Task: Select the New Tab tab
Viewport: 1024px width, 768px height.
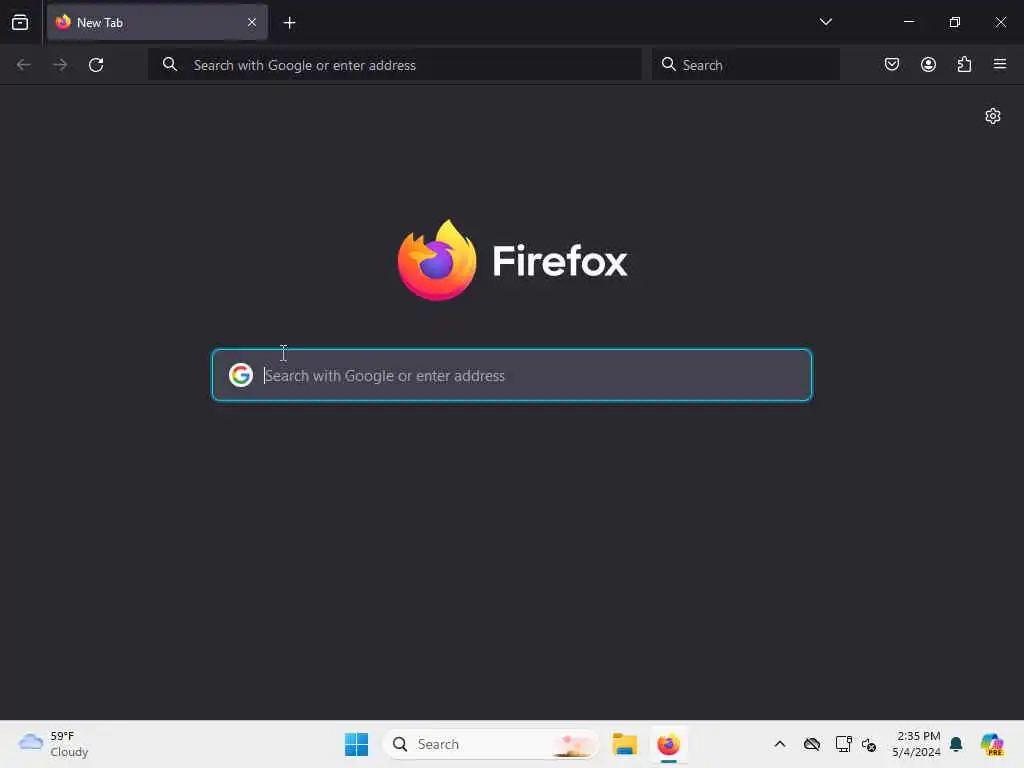Action: (x=157, y=22)
